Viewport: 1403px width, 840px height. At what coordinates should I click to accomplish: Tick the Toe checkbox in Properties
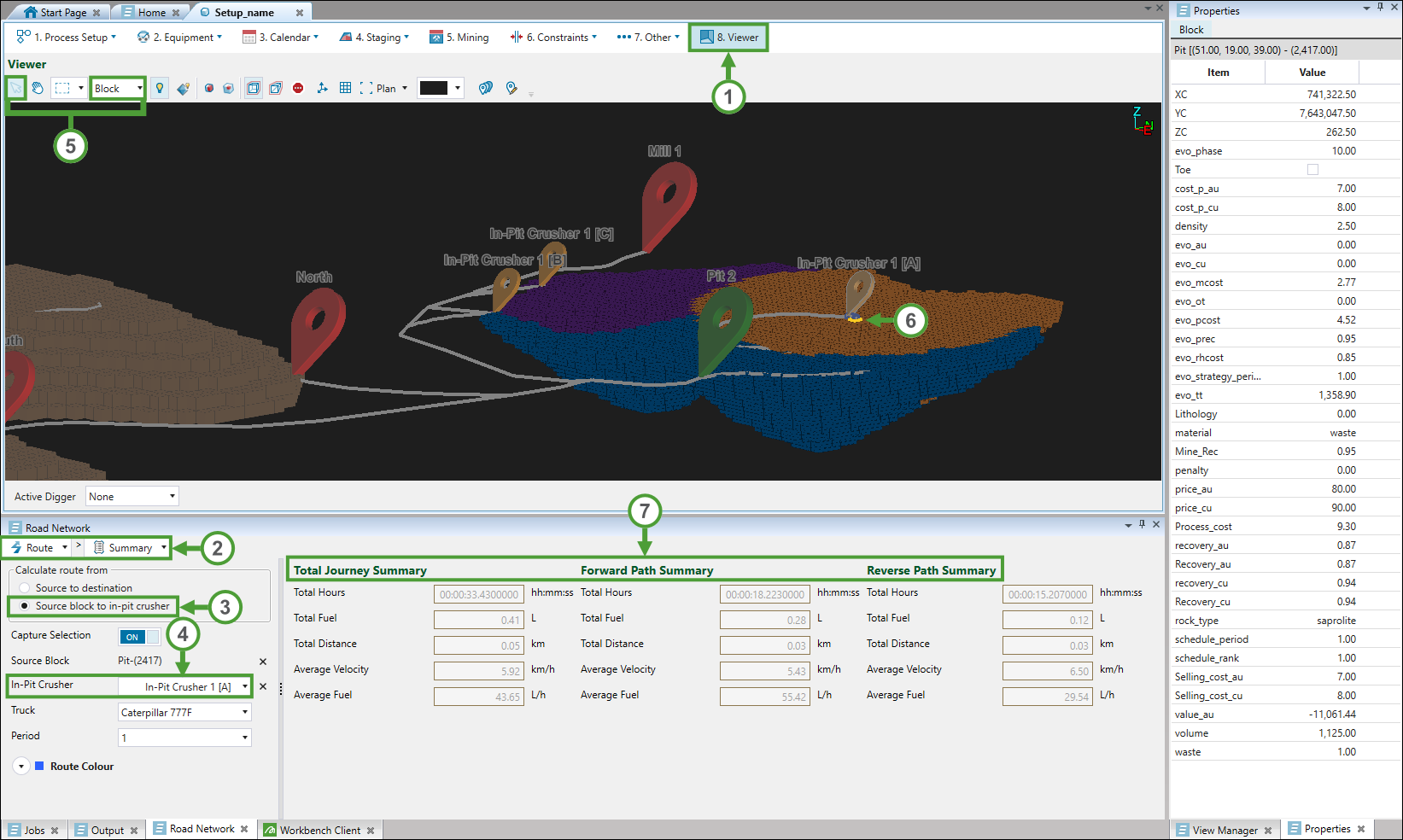[1312, 170]
